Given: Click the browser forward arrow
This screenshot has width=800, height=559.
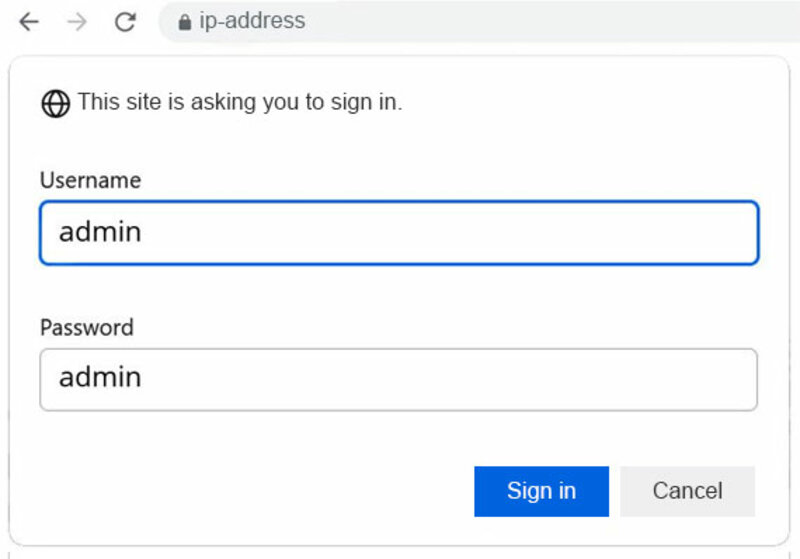Looking at the screenshot, I should (x=77, y=21).
